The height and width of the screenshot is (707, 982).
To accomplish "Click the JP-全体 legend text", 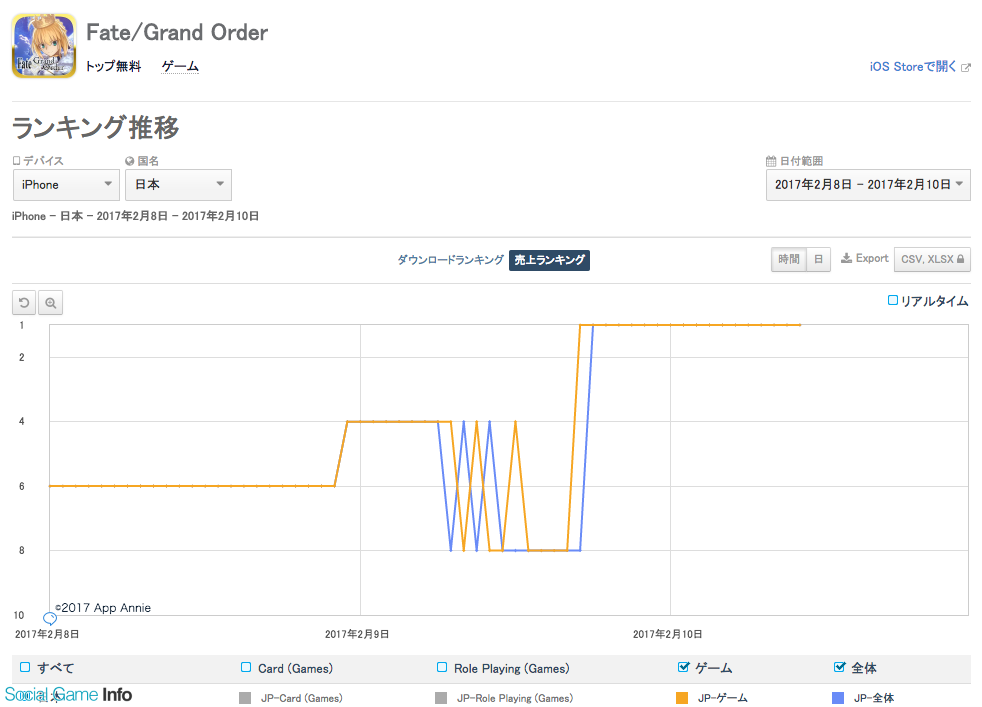I will [x=874, y=698].
